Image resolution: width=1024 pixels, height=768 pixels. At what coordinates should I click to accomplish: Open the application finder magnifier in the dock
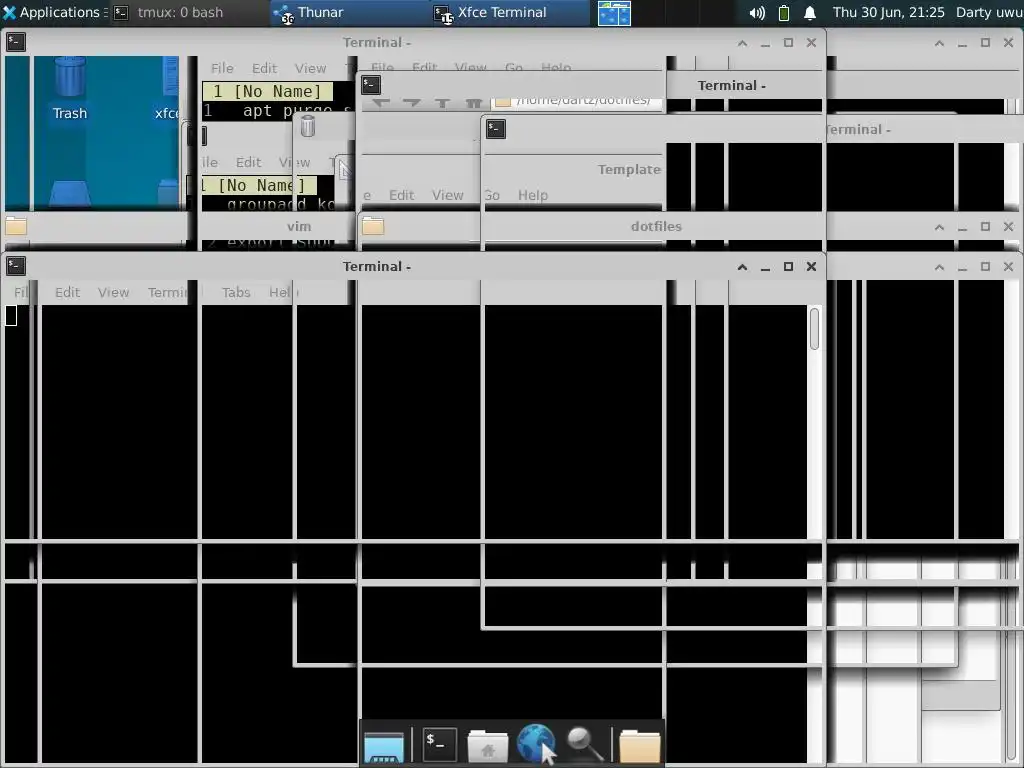(584, 744)
